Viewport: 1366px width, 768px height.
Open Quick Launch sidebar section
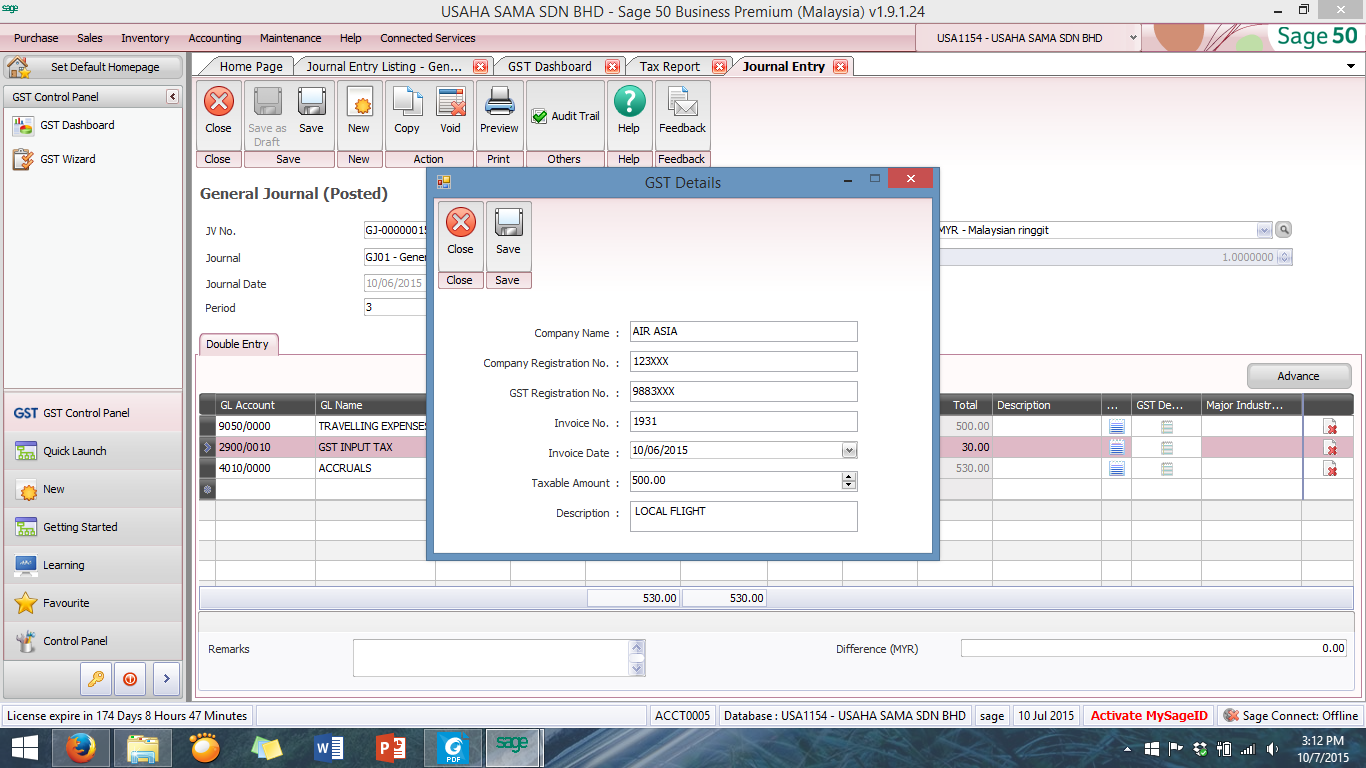point(93,451)
